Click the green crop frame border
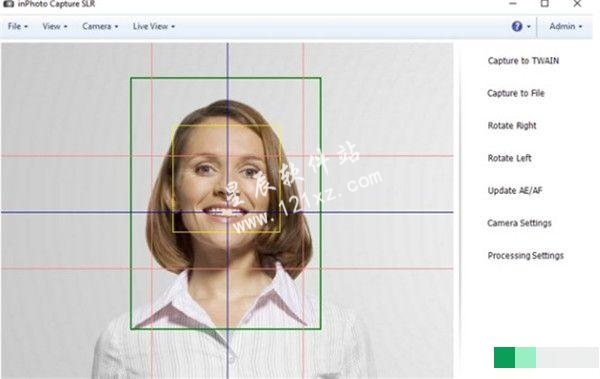The image size is (600, 379). [x=226, y=78]
